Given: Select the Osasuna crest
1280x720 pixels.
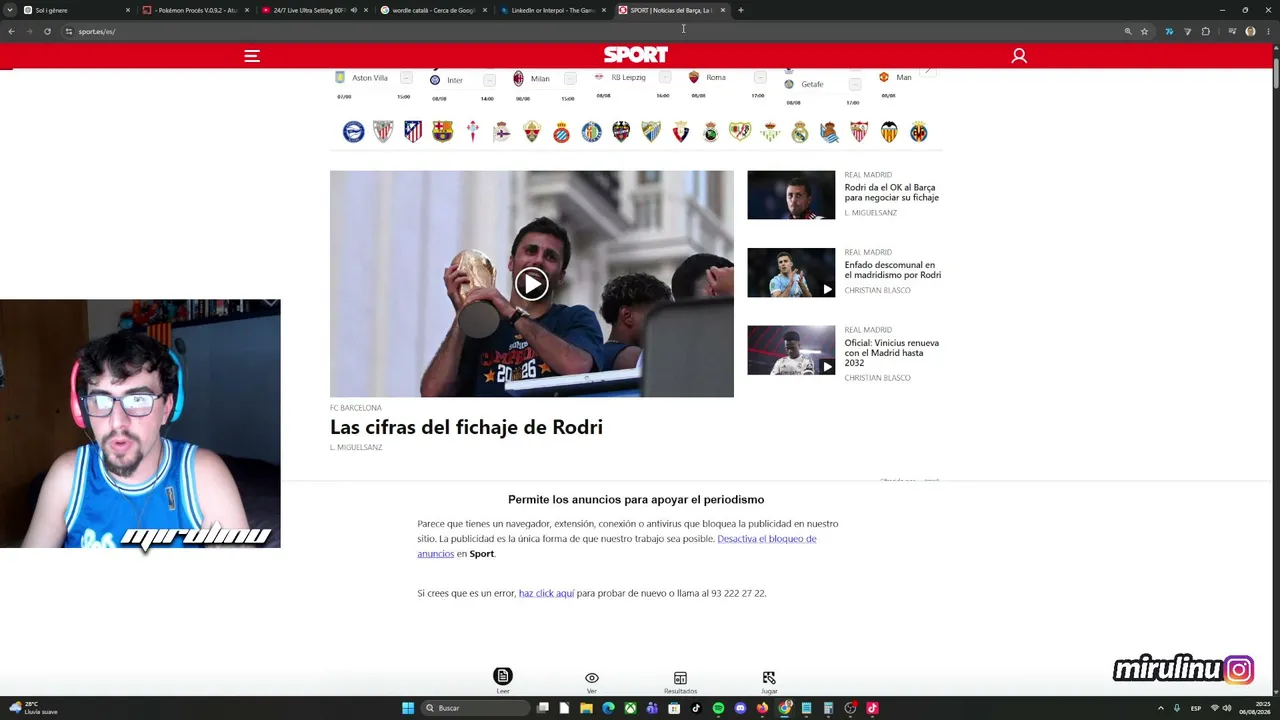Looking at the screenshot, I should (x=681, y=132).
